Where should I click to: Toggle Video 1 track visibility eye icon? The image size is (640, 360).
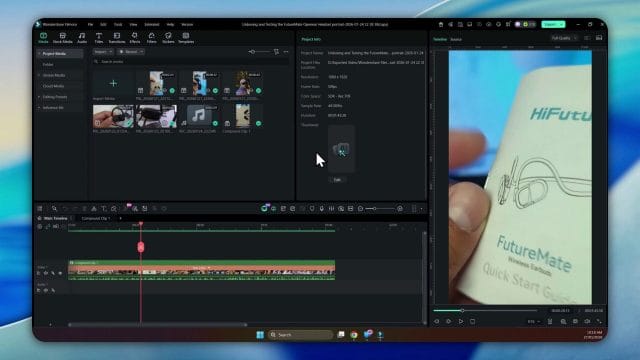click(60, 273)
